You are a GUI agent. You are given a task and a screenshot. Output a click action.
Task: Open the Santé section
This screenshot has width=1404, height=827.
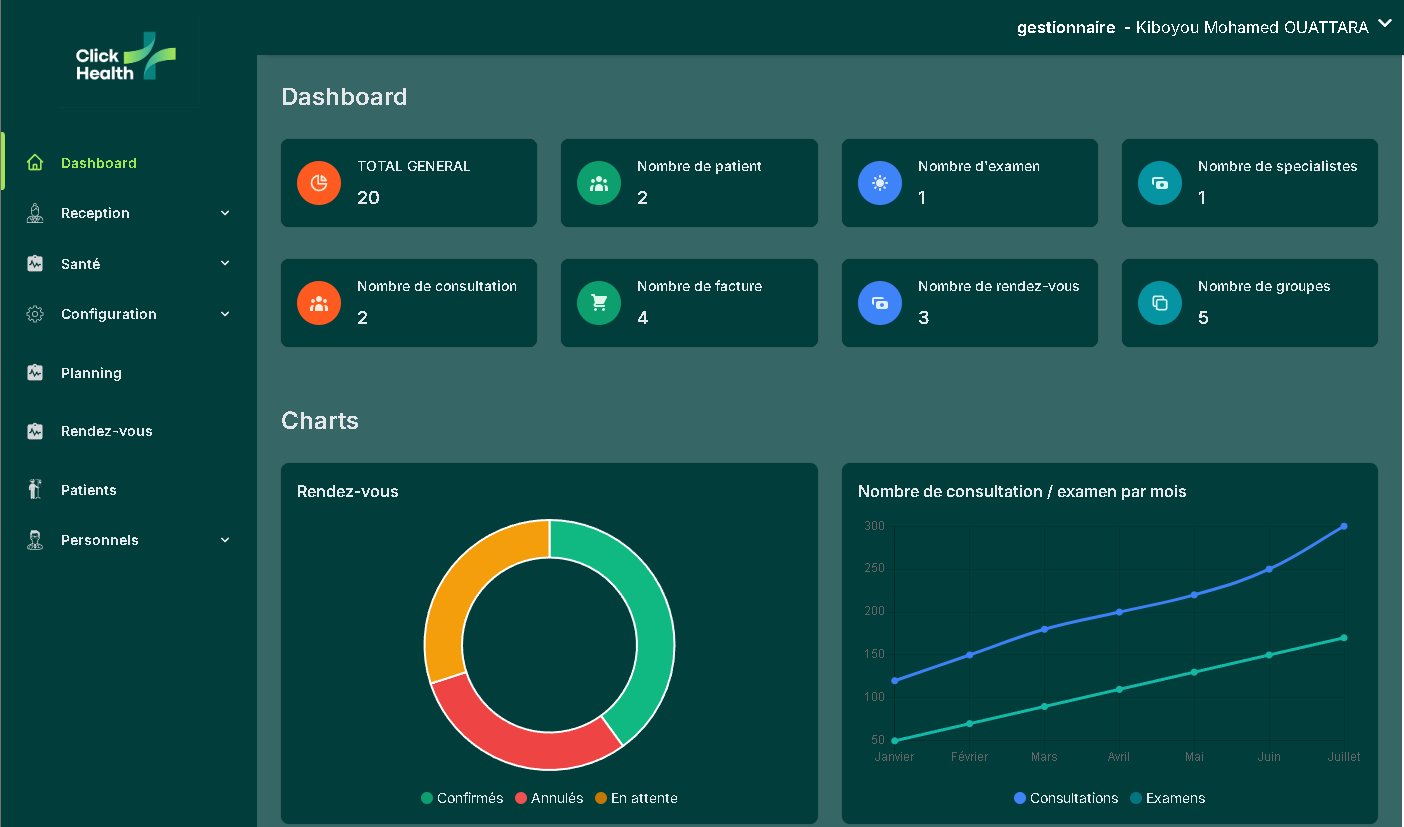tap(80, 263)
